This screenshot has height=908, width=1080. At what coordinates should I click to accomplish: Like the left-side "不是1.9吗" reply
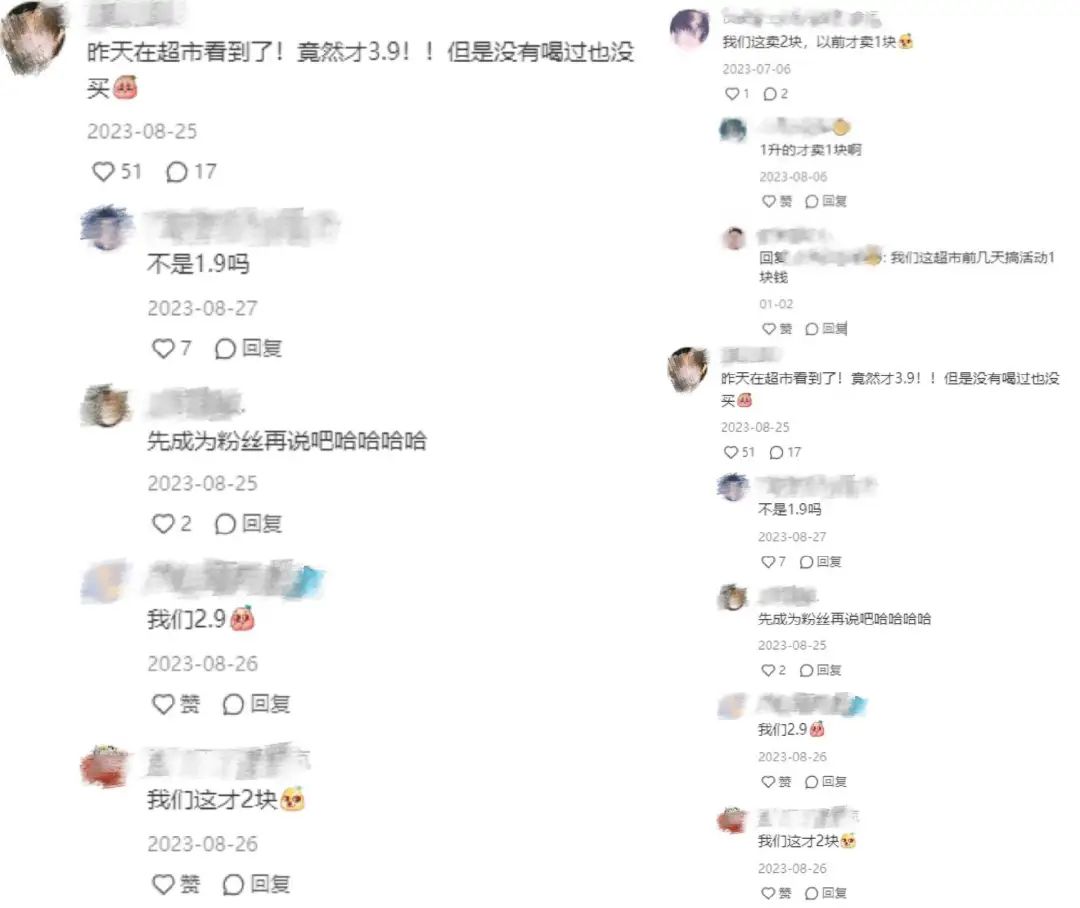(172, 349)
